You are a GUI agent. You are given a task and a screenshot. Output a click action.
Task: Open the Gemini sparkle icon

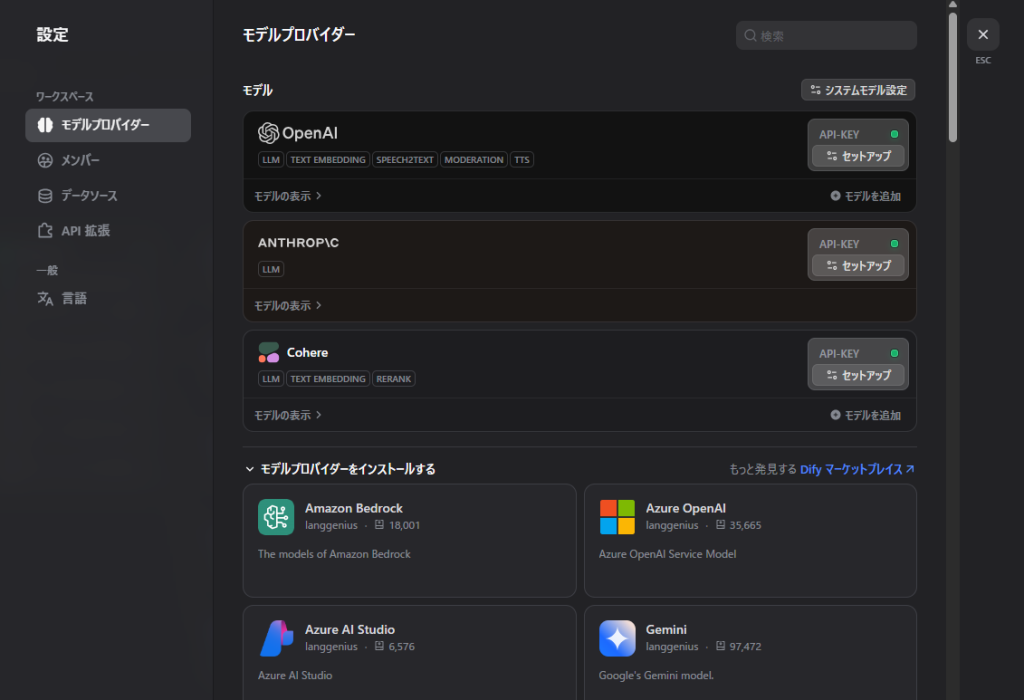click(x=617, y=639)
